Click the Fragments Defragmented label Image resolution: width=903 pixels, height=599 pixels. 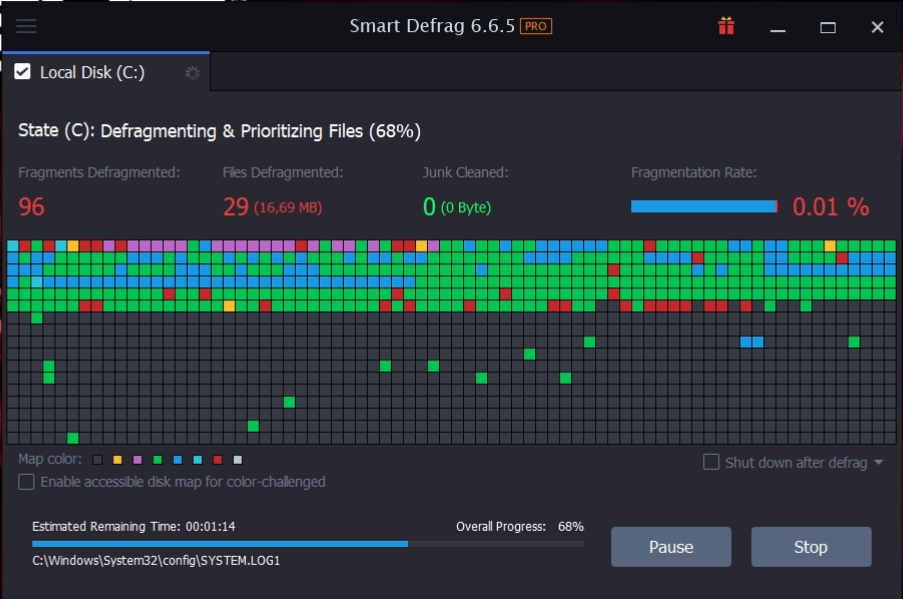click(99, 172)
